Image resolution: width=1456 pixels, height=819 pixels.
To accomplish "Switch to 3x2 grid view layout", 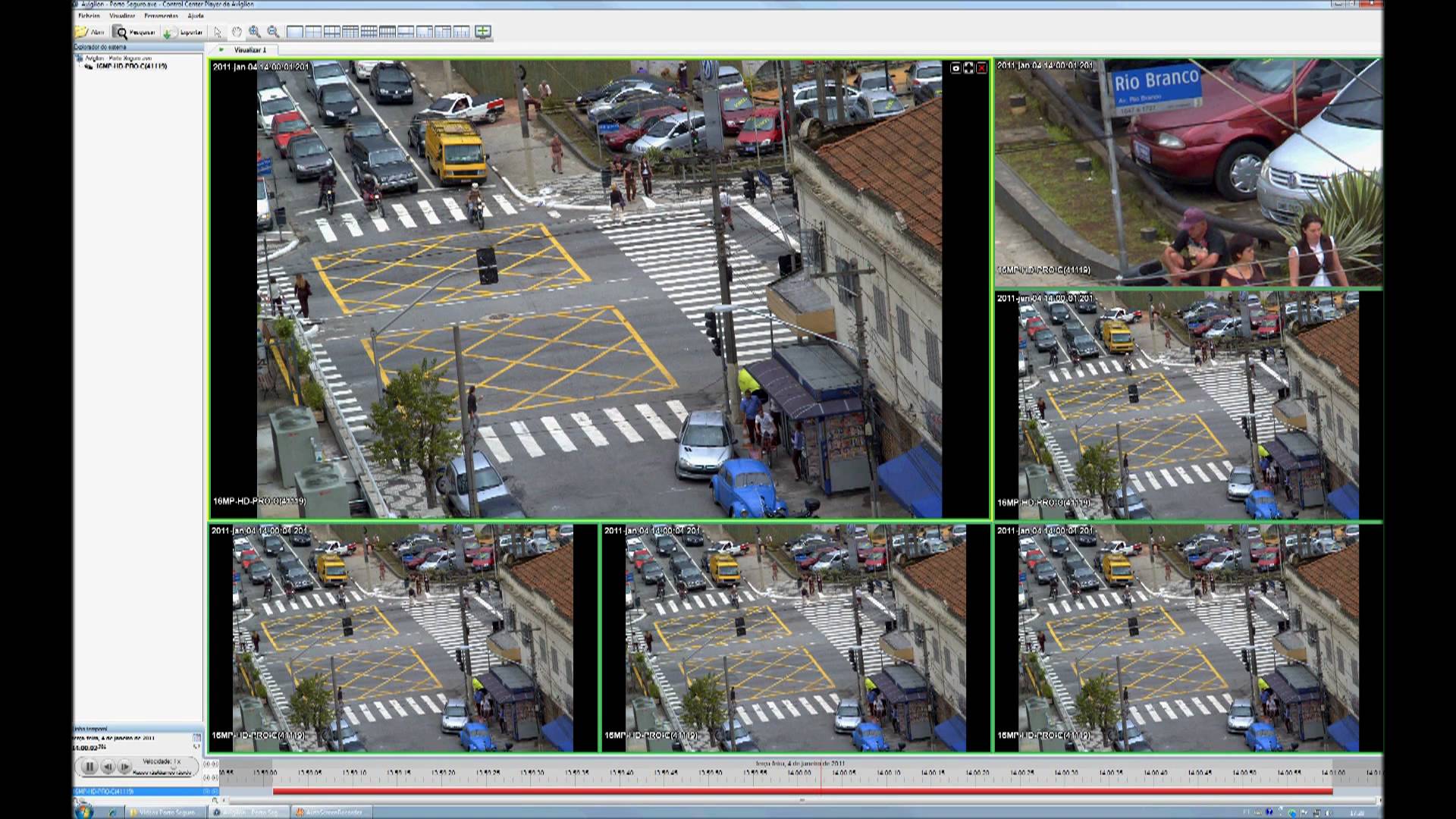I will tap(332, 32).
